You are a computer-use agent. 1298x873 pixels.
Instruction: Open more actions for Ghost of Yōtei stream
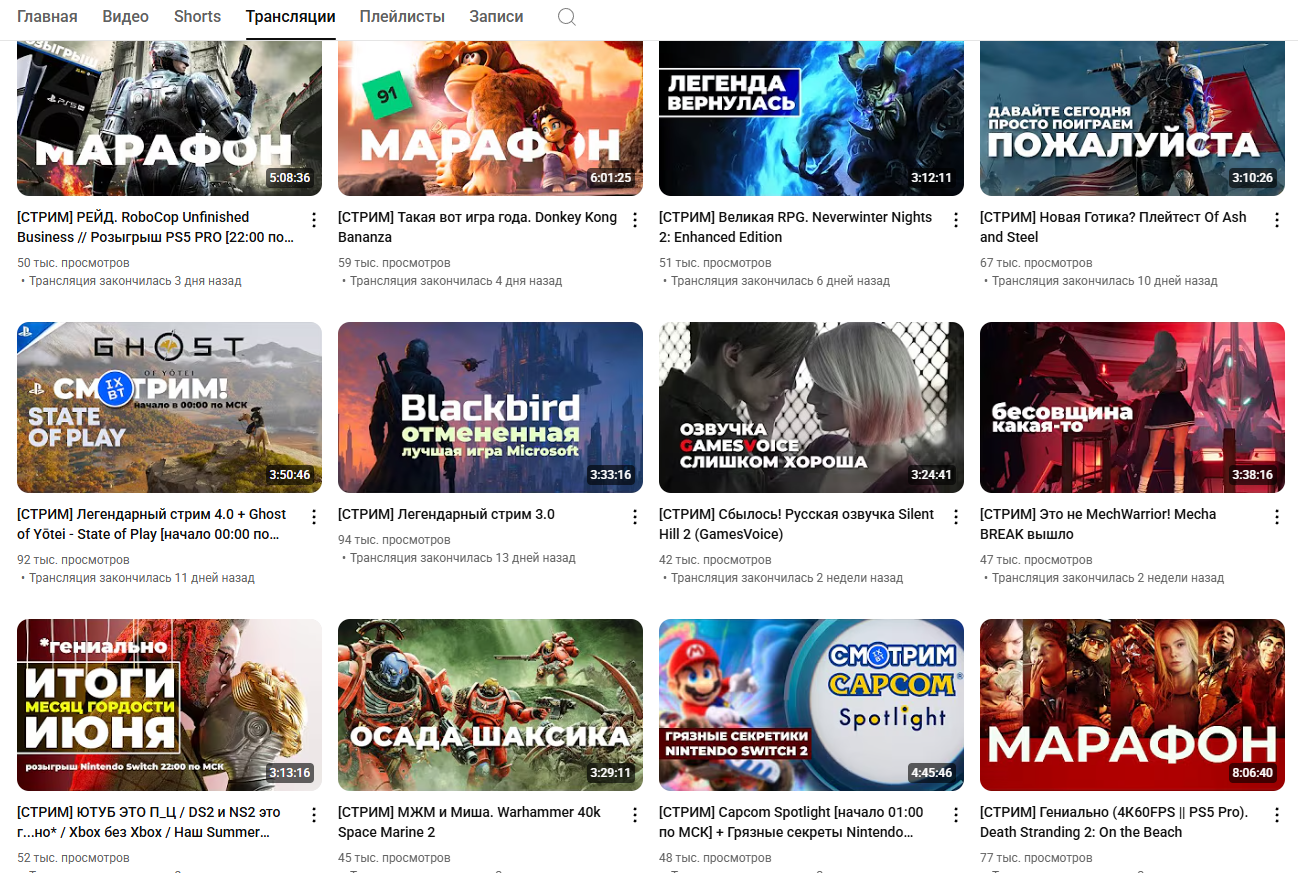point(314,517)
